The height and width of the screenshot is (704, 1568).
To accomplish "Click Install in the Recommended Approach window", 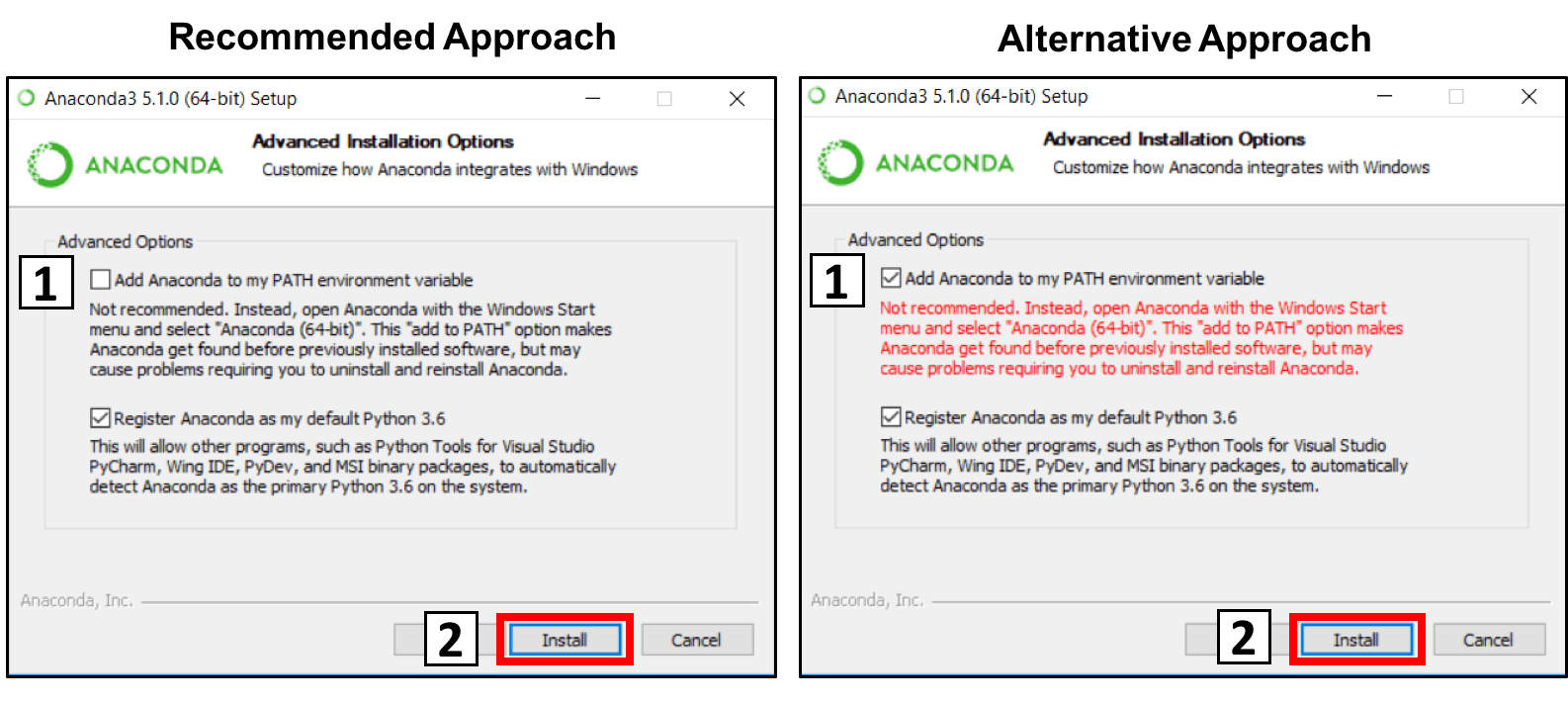I will (565, 640).
